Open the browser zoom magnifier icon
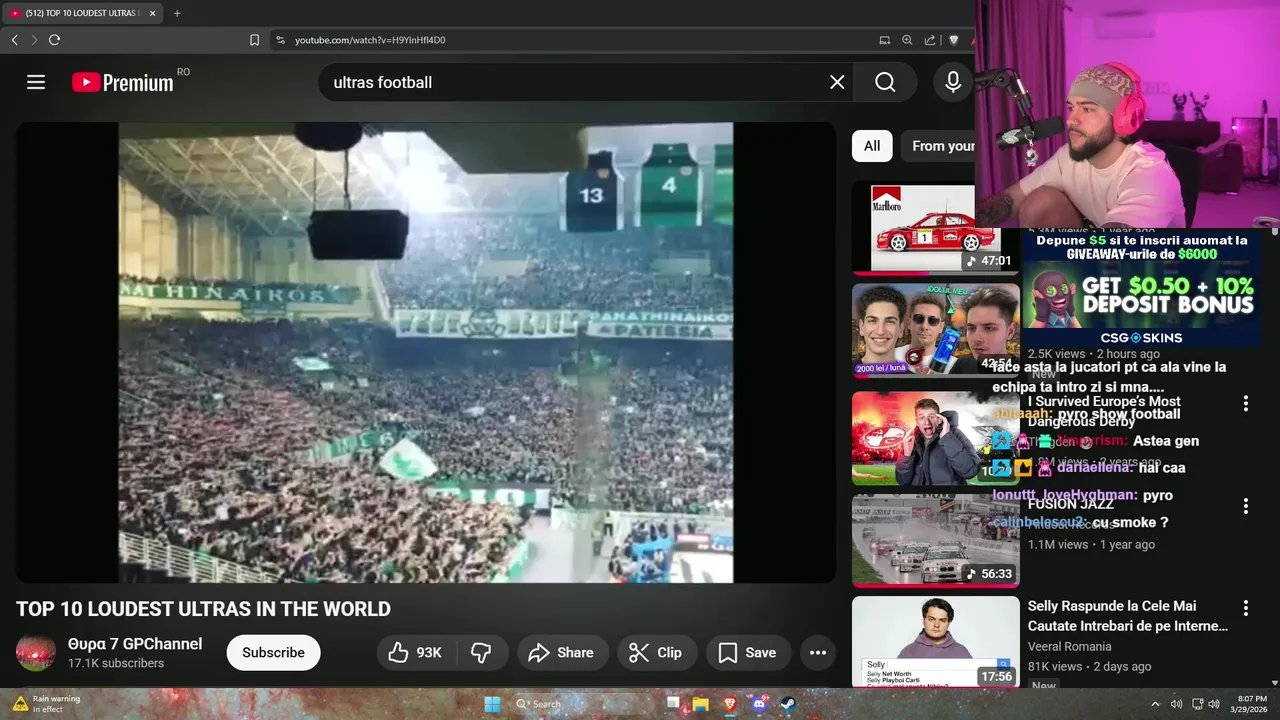 (907, 40)
